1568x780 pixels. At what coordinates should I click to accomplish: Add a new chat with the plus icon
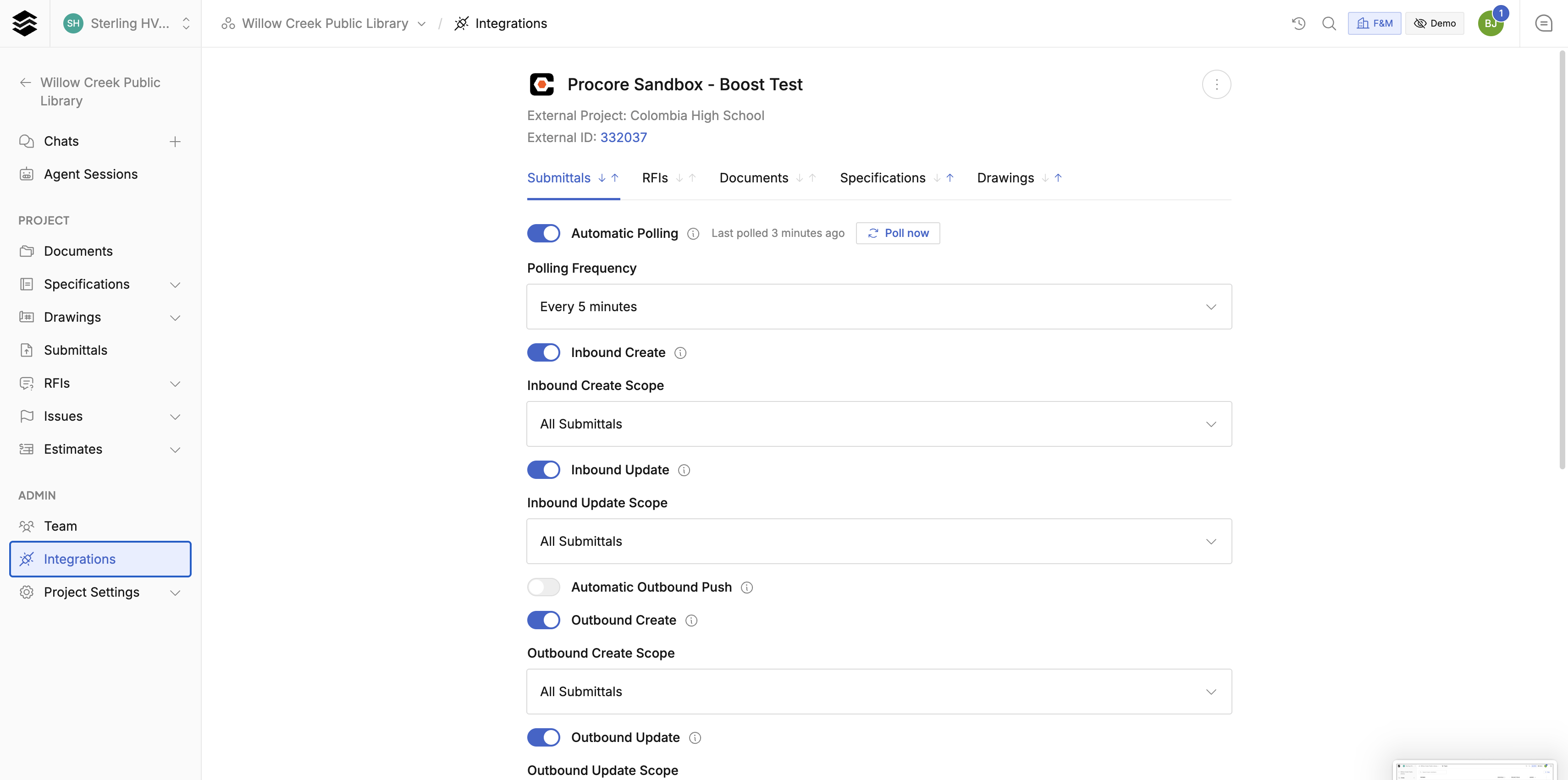coord(175,142)
